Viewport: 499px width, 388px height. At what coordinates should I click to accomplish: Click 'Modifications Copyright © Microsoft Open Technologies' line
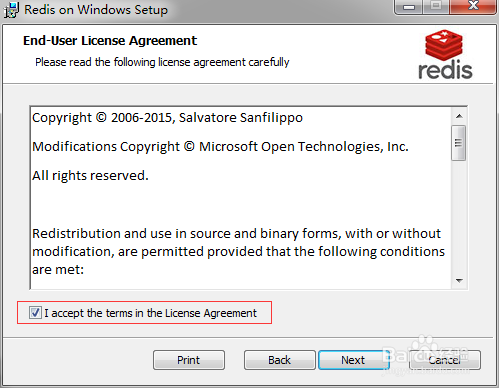tap(220, 147)
